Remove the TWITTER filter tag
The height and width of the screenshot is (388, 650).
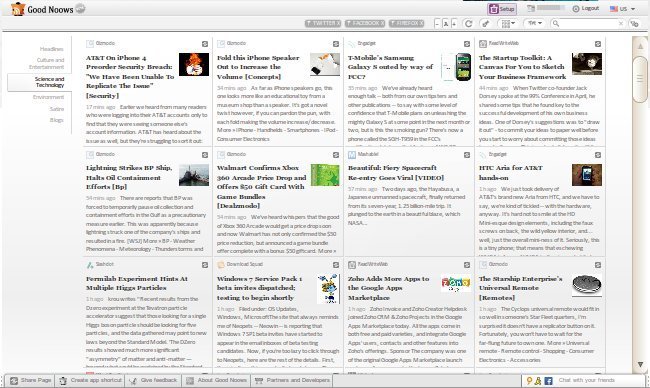click(338, 24)
